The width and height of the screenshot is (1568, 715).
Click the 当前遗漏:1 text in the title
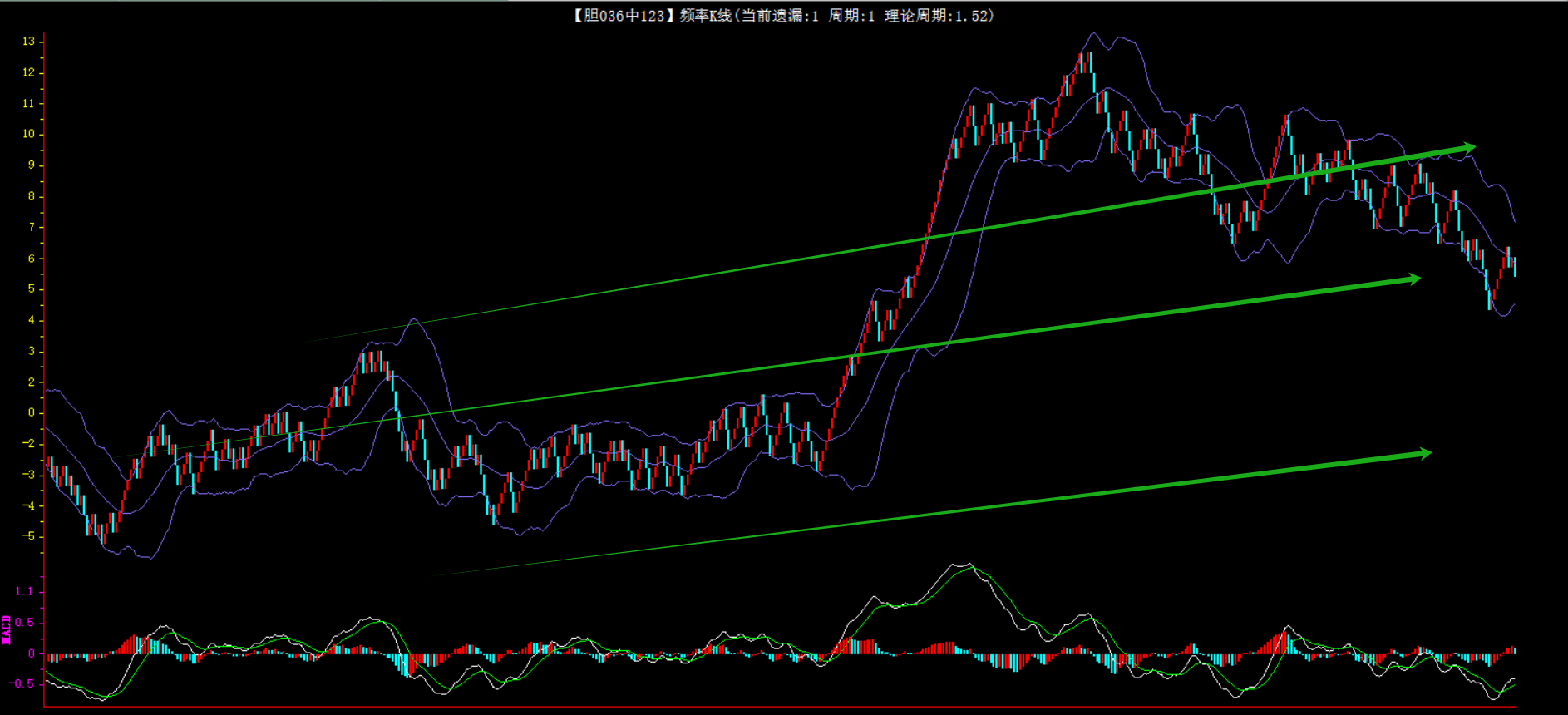click(780, 16)
